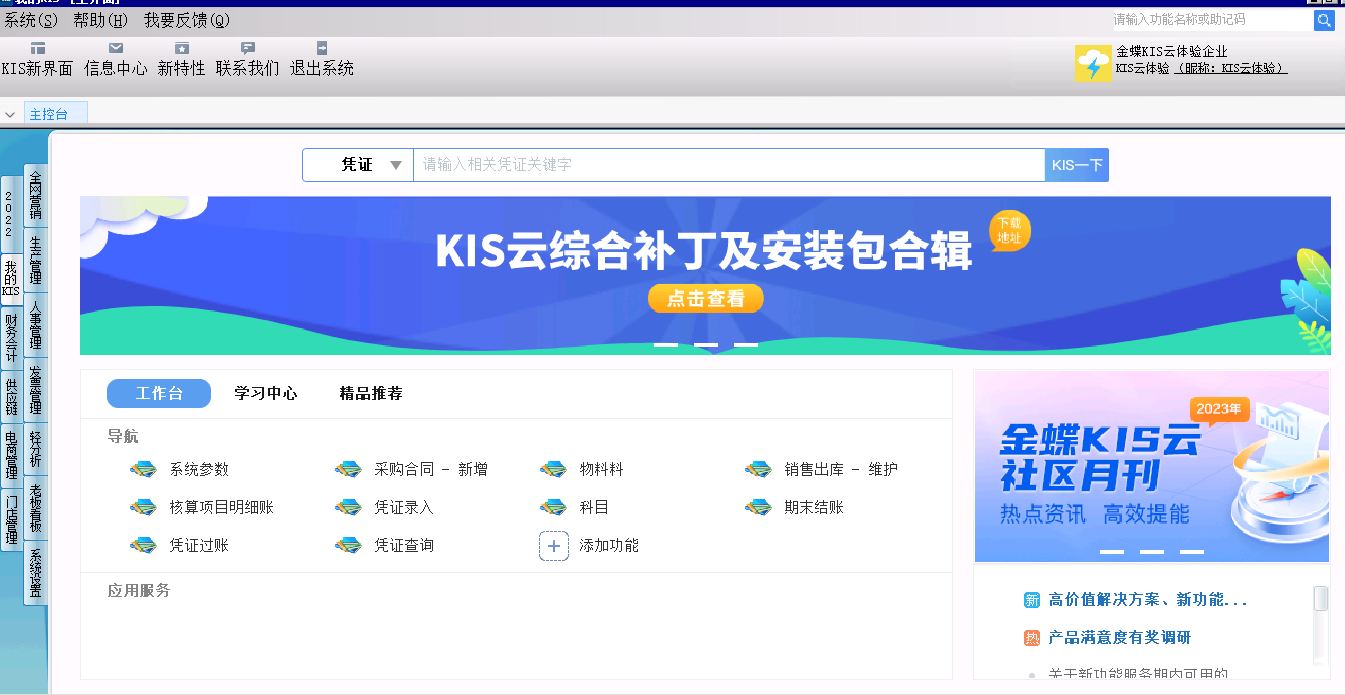Screen dimensions: 1345x695
Task: Open the 系统参数 shortcut icon
Action: 143,469
